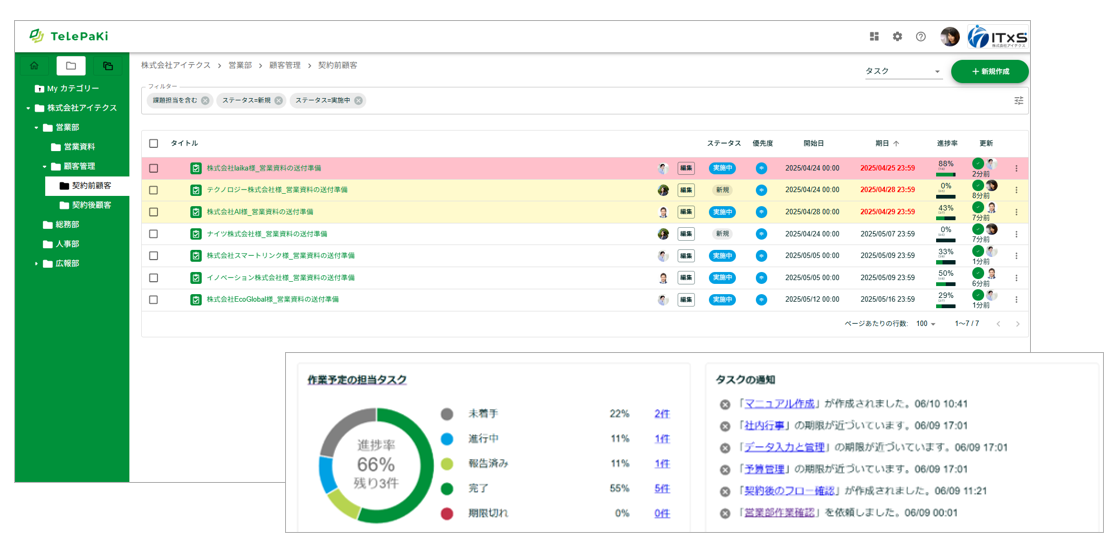Image resolution: width=1112 pixels, height=546 pixels.
Task: Select all tasks with header checkbox
Action: (x=153, y=143)
